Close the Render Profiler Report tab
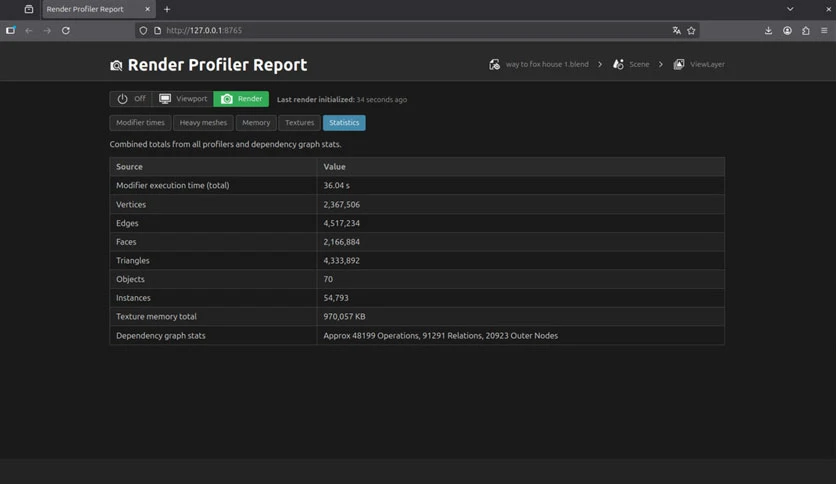836x484 pixels. pyautogui.click(x=148, y=9)
